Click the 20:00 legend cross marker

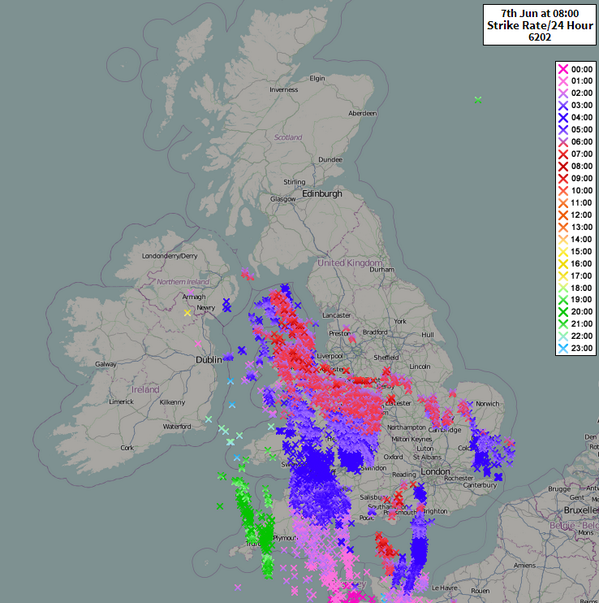563,312
